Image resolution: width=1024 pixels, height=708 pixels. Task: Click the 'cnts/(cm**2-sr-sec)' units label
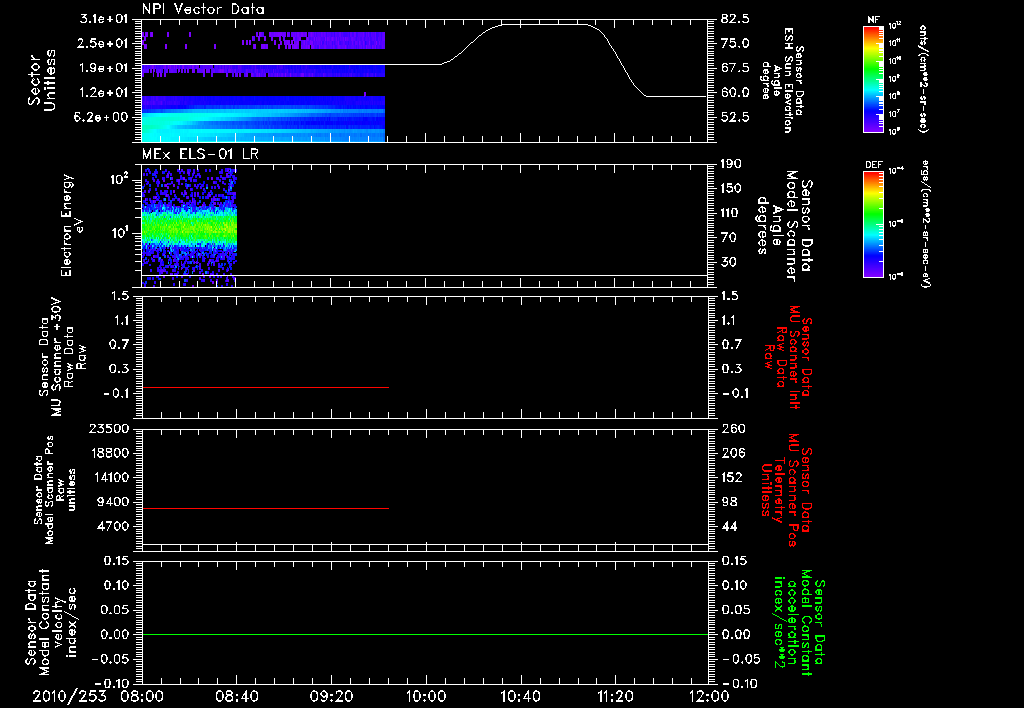[x=923, y=78]
